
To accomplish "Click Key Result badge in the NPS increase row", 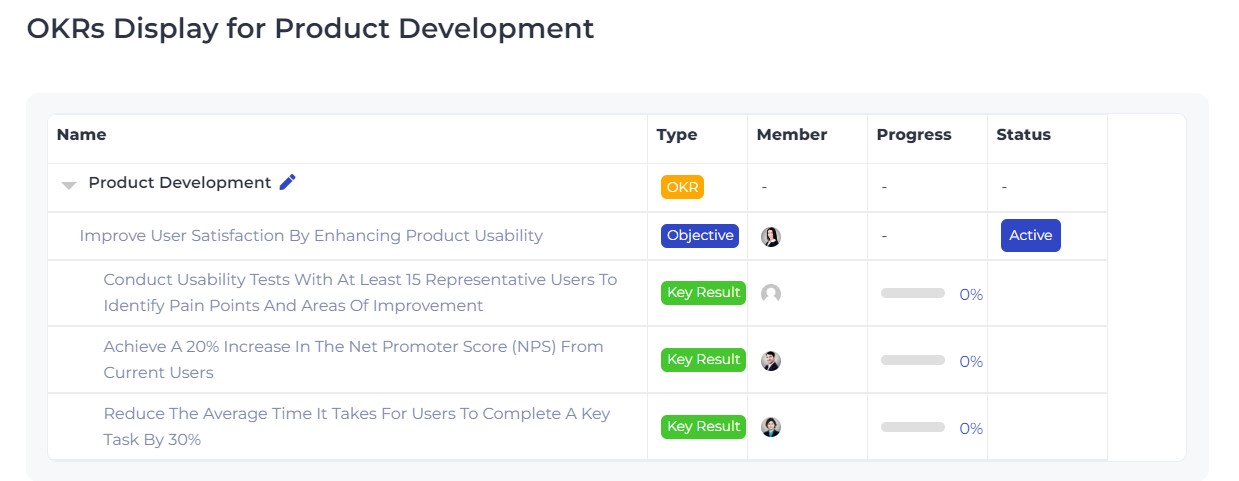I will 703,360.
